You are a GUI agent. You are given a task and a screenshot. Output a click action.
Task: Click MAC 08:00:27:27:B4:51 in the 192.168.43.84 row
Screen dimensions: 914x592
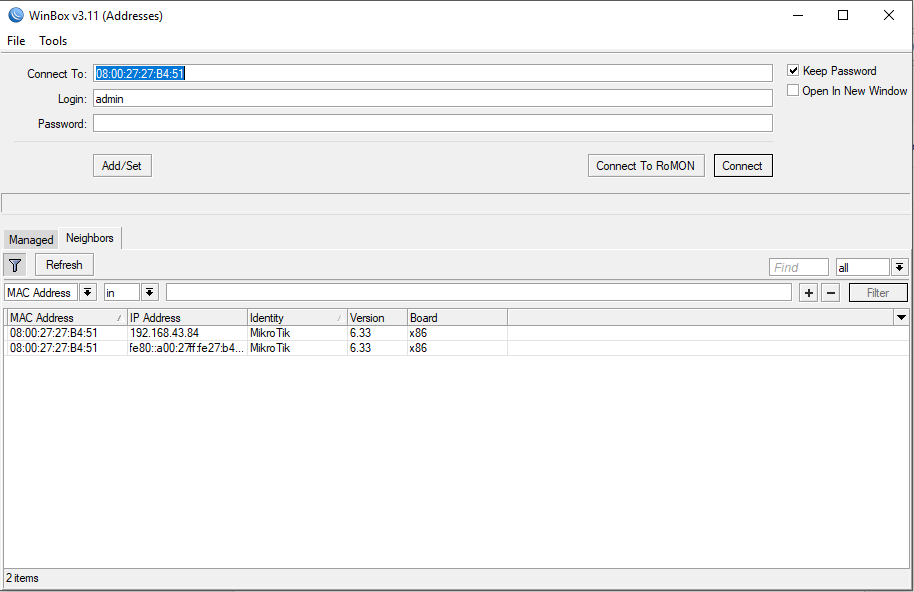pyautogui.click(x=54, y=333)
